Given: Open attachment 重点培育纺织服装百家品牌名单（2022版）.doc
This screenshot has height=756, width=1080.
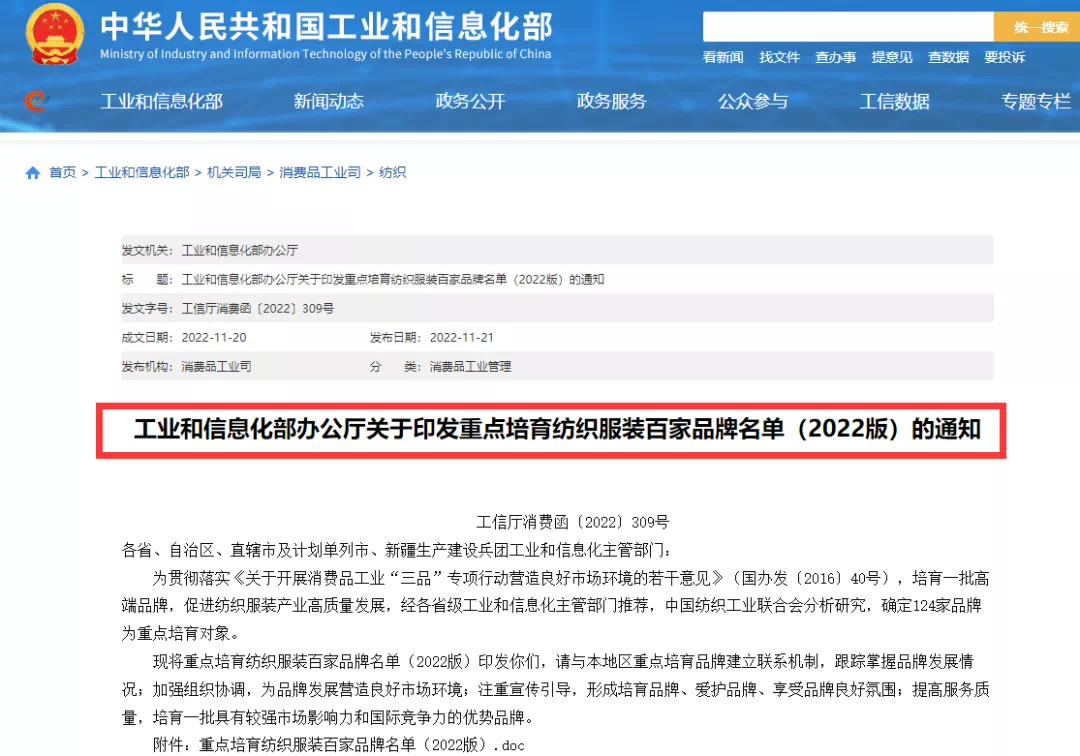Looking at the screenshot, I should [x=362, y=745].
